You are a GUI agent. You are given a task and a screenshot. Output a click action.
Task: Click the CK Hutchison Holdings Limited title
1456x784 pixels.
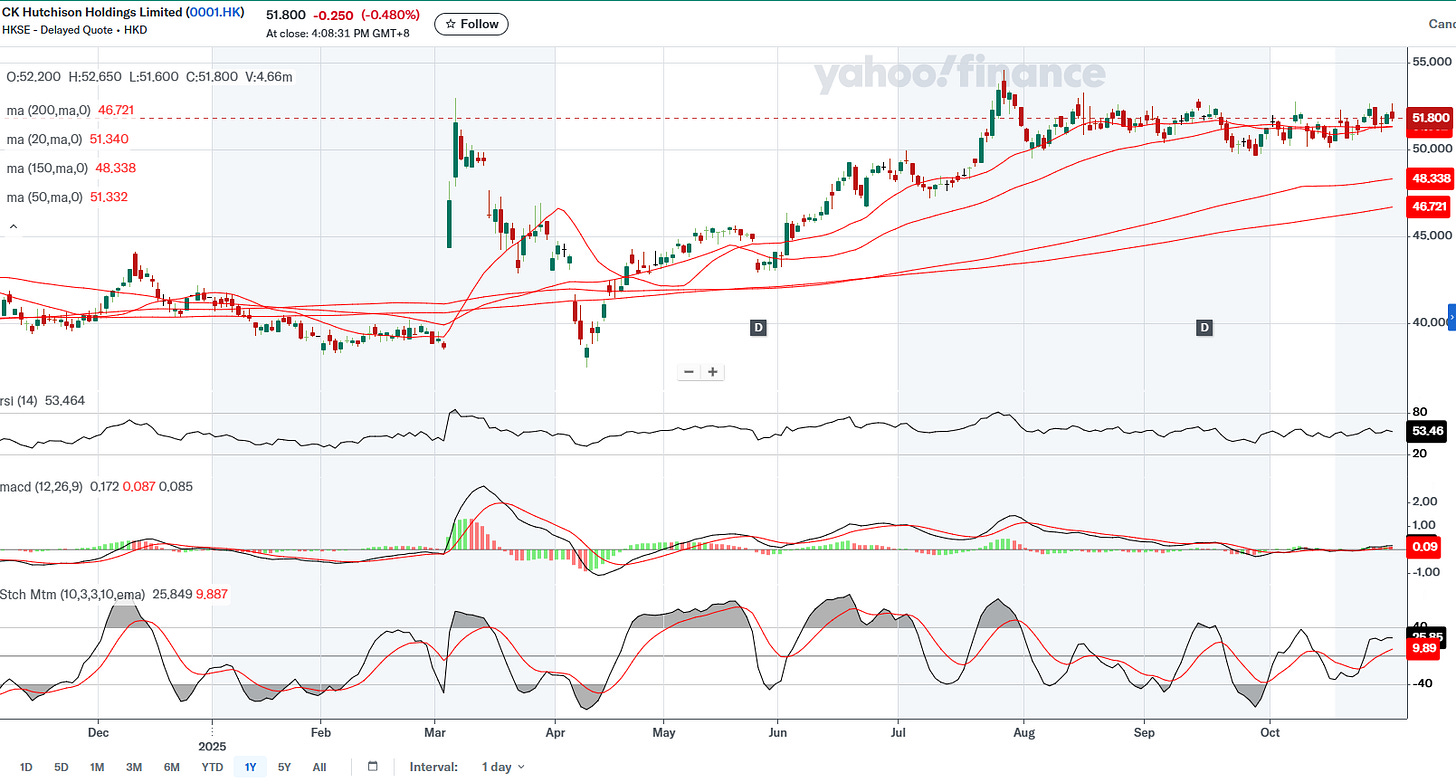coord(122,12)
